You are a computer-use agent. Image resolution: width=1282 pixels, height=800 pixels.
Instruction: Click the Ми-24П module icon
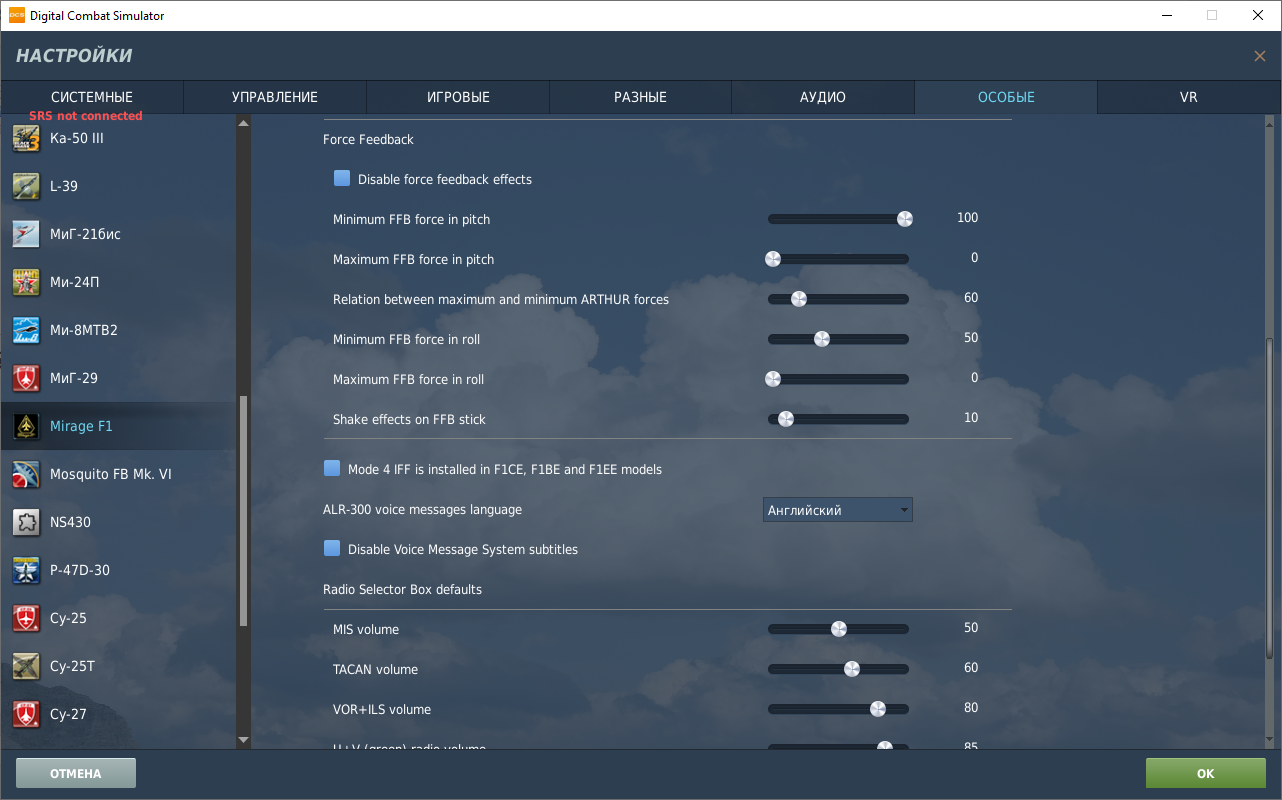[x=26, y=282]
